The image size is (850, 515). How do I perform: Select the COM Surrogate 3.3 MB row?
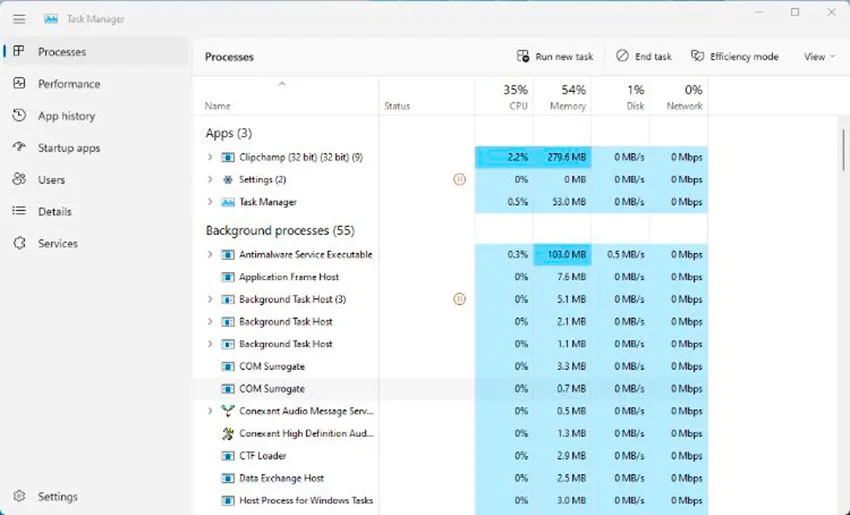[450, 366]
